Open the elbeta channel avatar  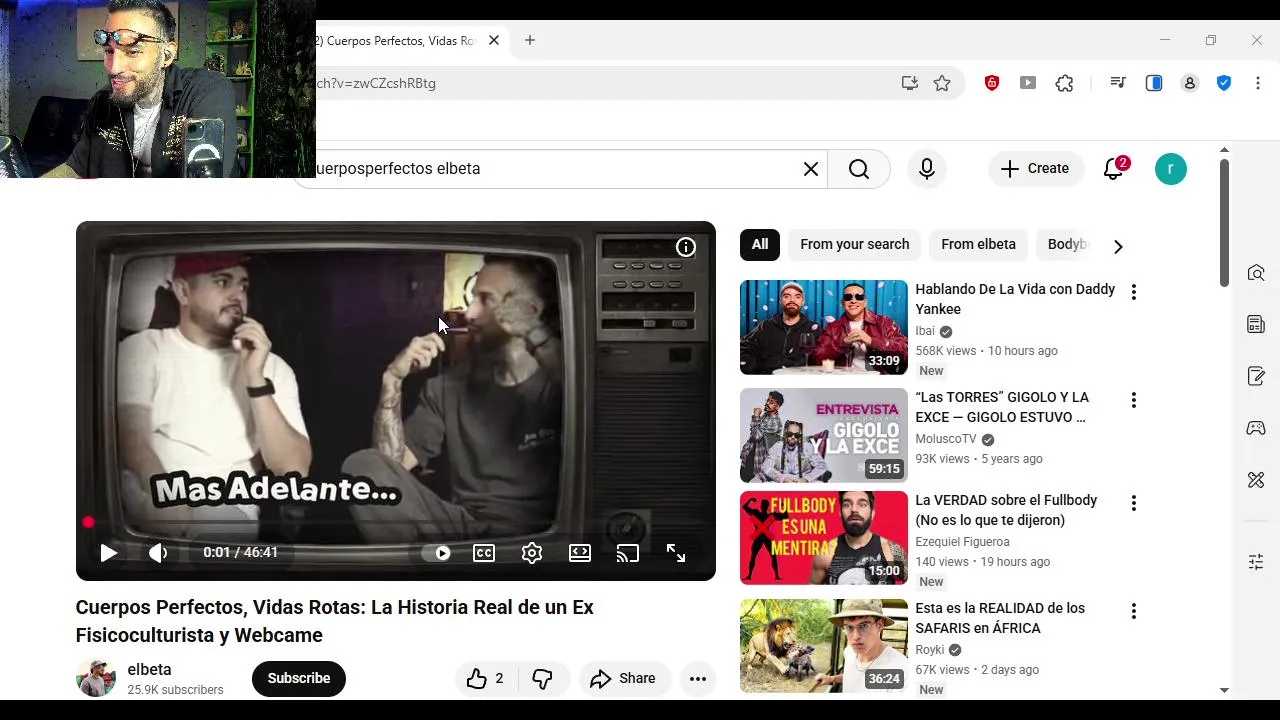[x=96, y=679]
